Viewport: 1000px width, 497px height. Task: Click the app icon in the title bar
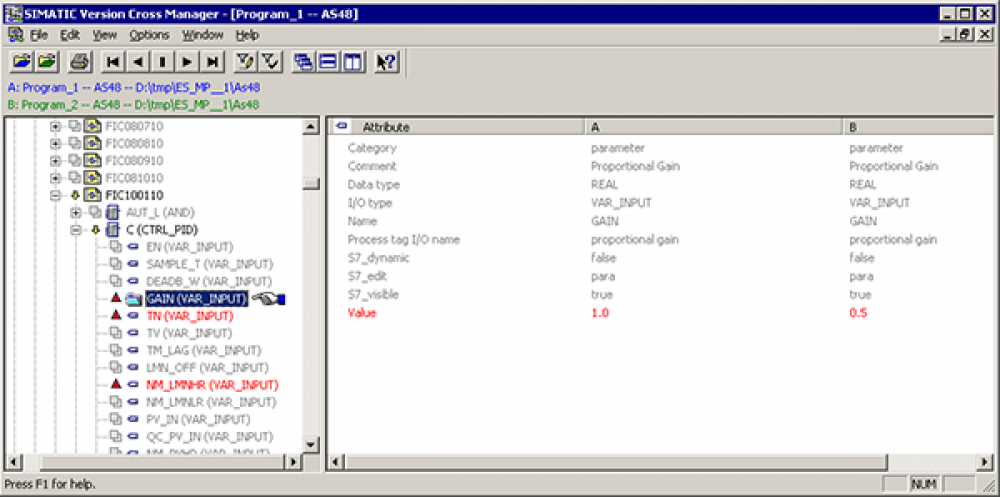point(13,13)
